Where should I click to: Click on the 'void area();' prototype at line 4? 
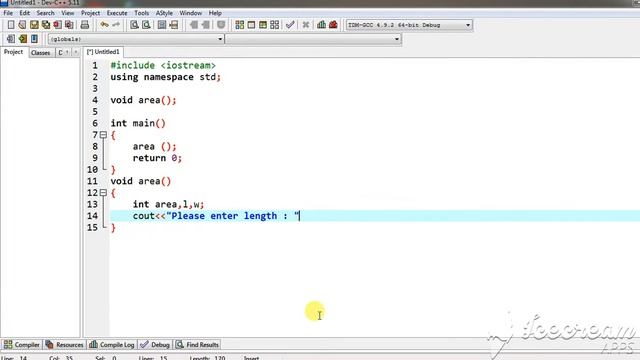[x=143, y=100]
